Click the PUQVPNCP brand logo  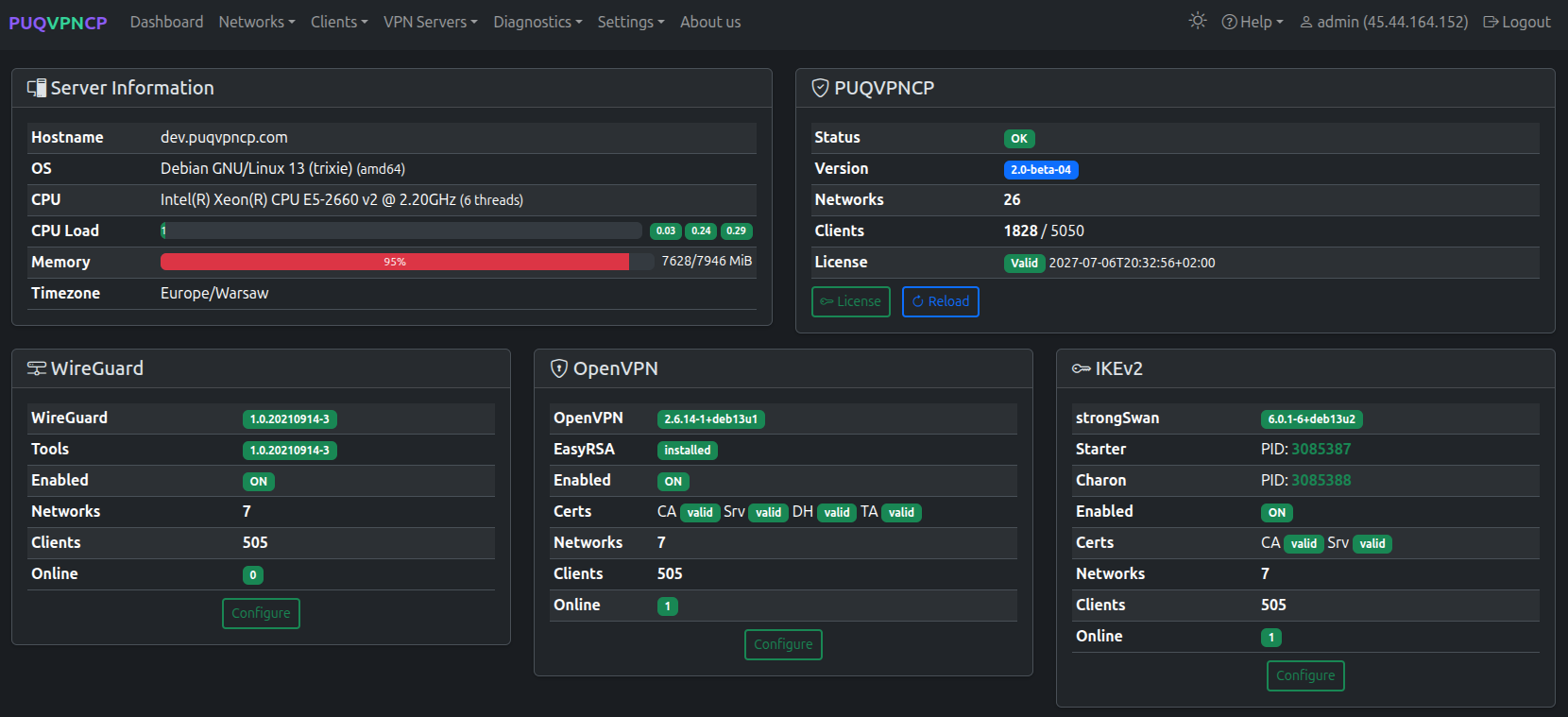[x=58, y=23]
